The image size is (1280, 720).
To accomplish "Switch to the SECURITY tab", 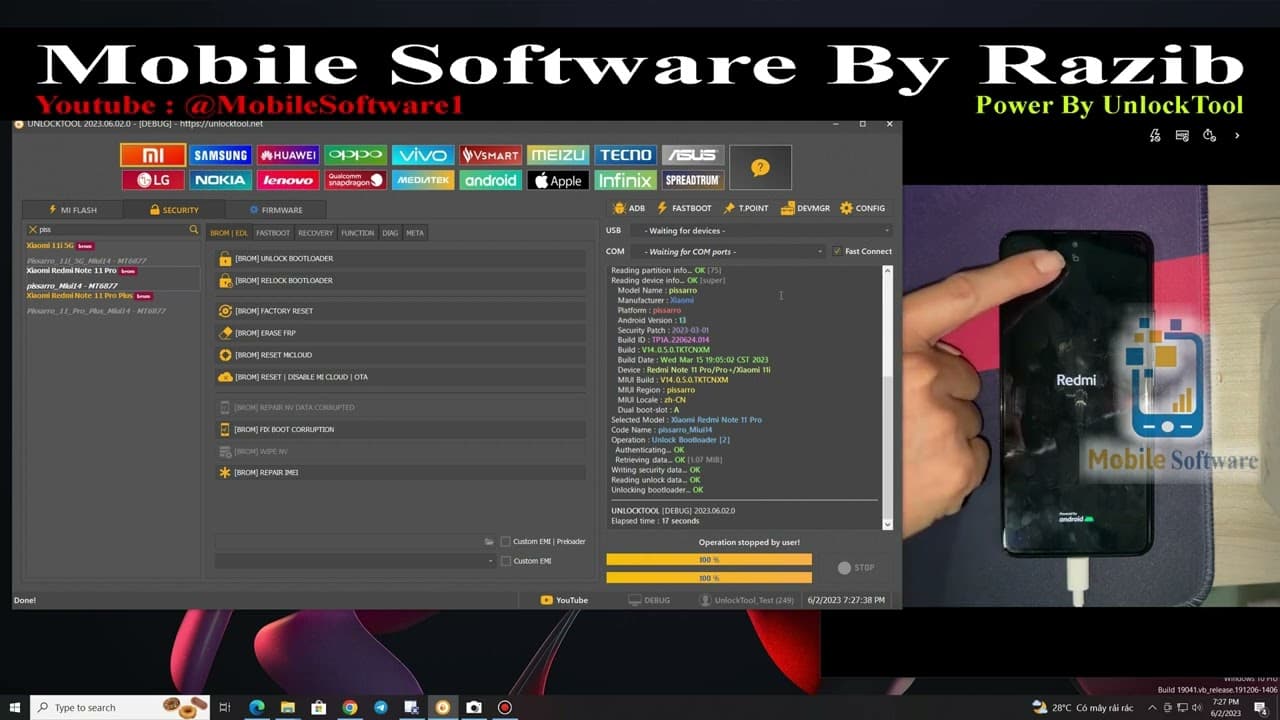I will (x=174, y=210).
